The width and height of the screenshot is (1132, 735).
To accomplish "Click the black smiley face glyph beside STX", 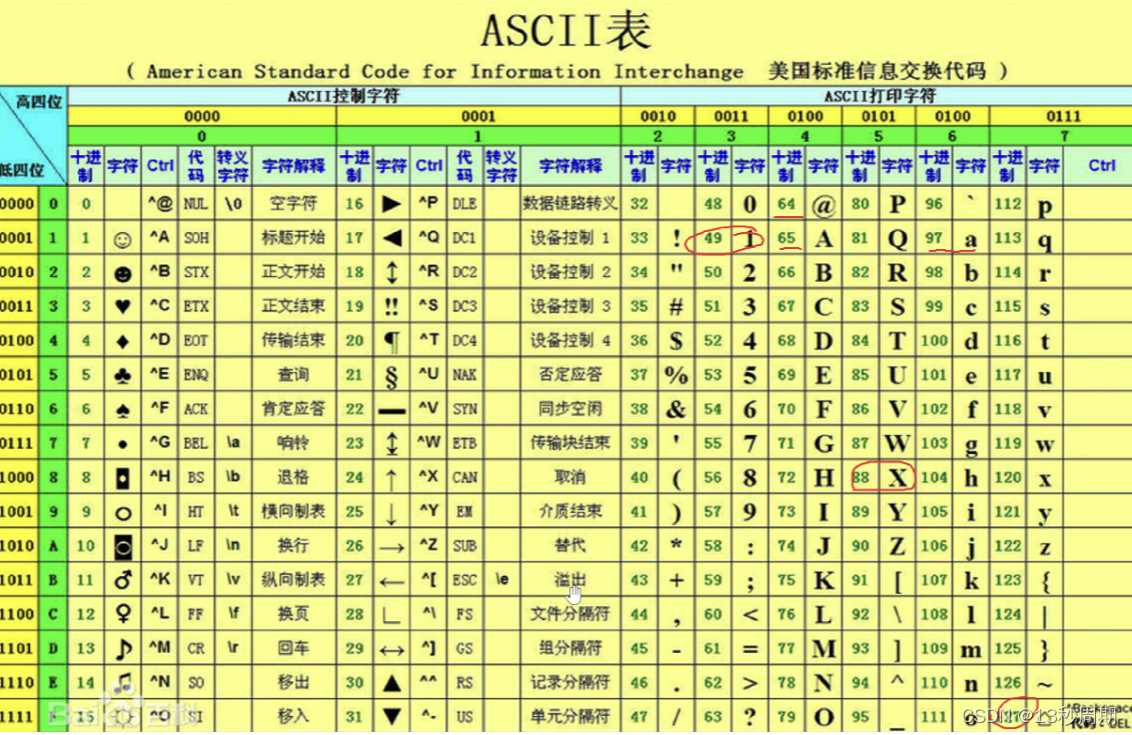I will point(123,274).
